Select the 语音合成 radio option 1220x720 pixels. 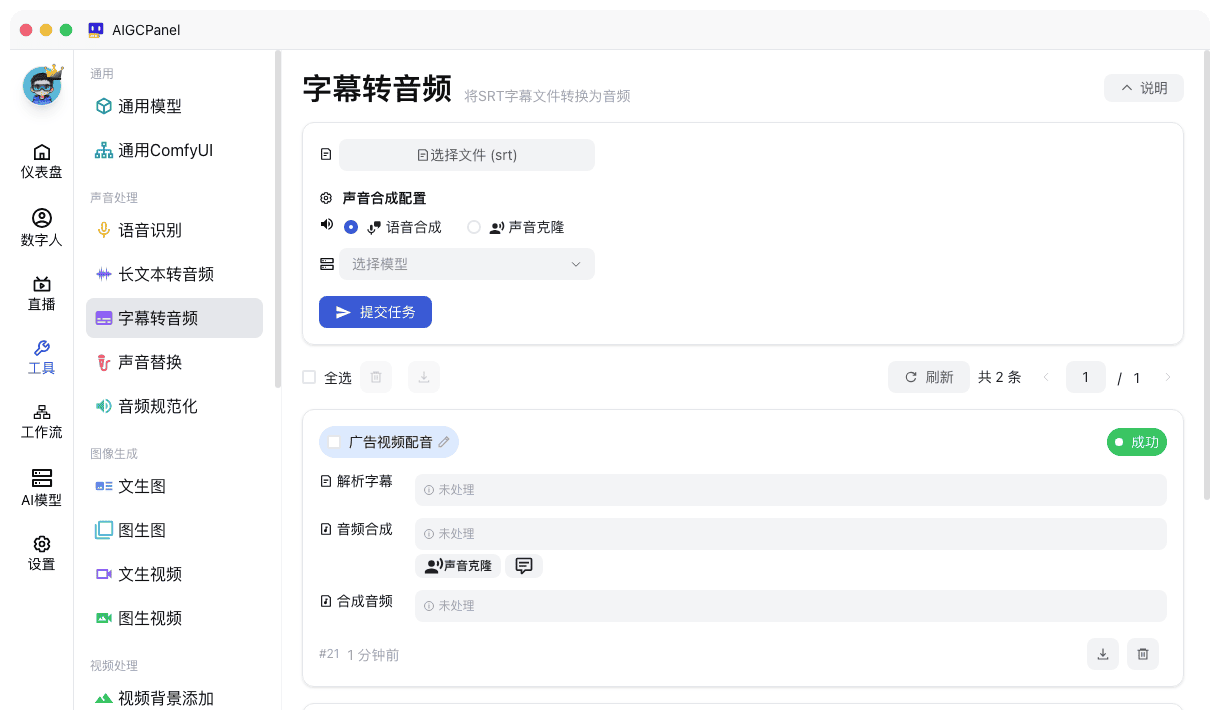351,227
